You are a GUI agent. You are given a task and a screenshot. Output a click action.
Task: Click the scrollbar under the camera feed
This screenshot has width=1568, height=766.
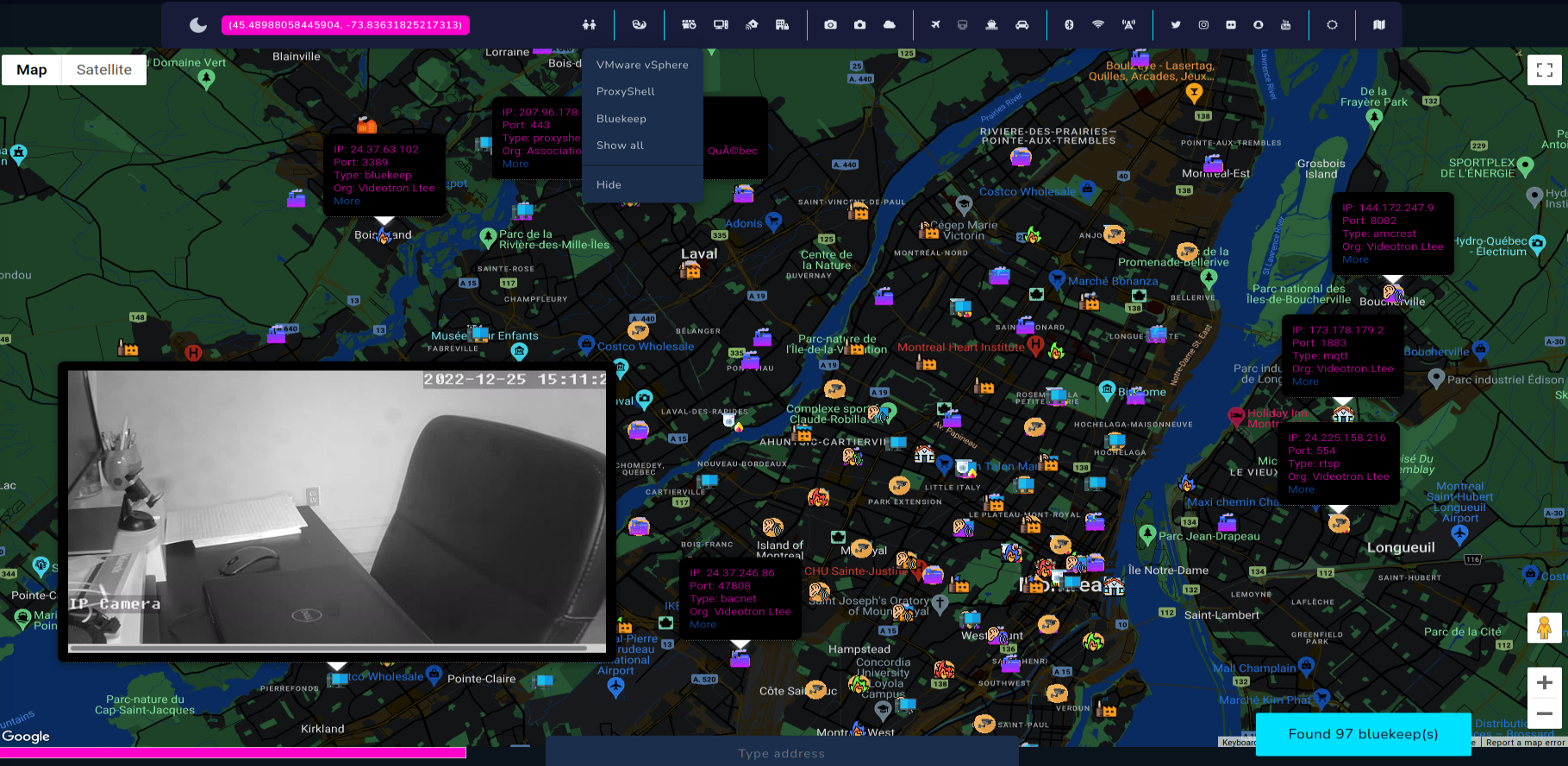328,648
